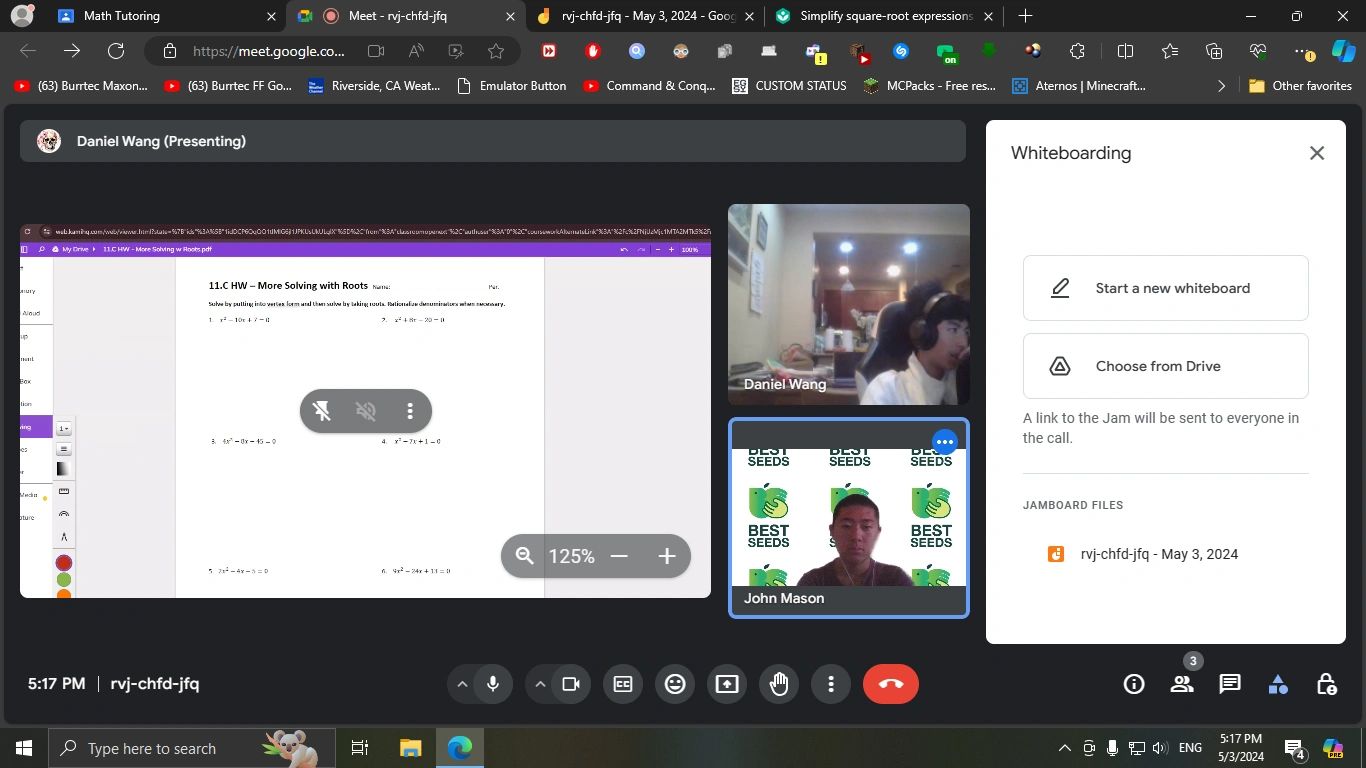Open meeting details info icon

(1134, 684)
